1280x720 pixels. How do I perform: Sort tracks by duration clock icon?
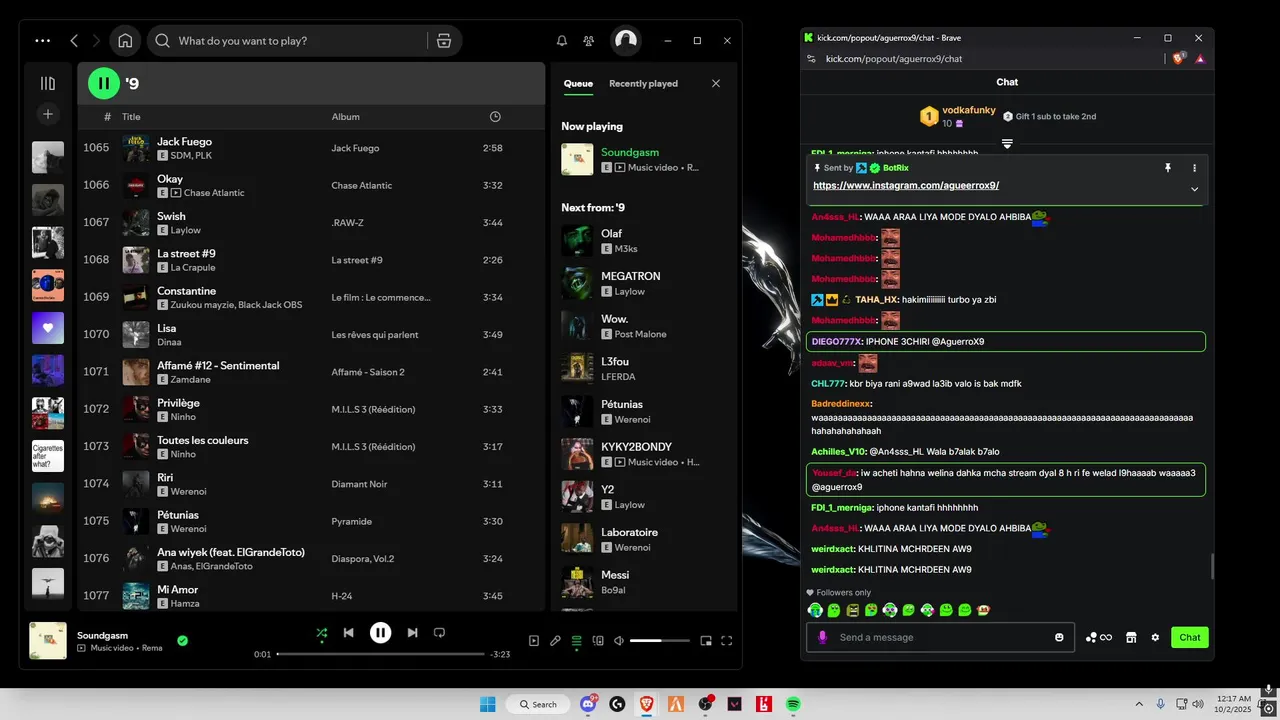click(x=495, y=117)
